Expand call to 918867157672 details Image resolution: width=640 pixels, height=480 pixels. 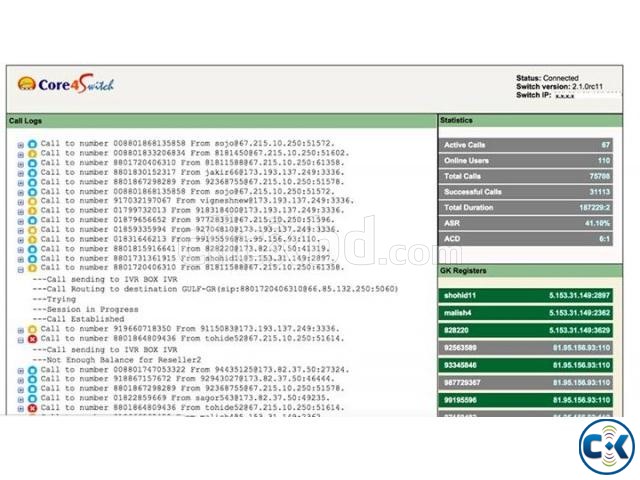[20, 380]
